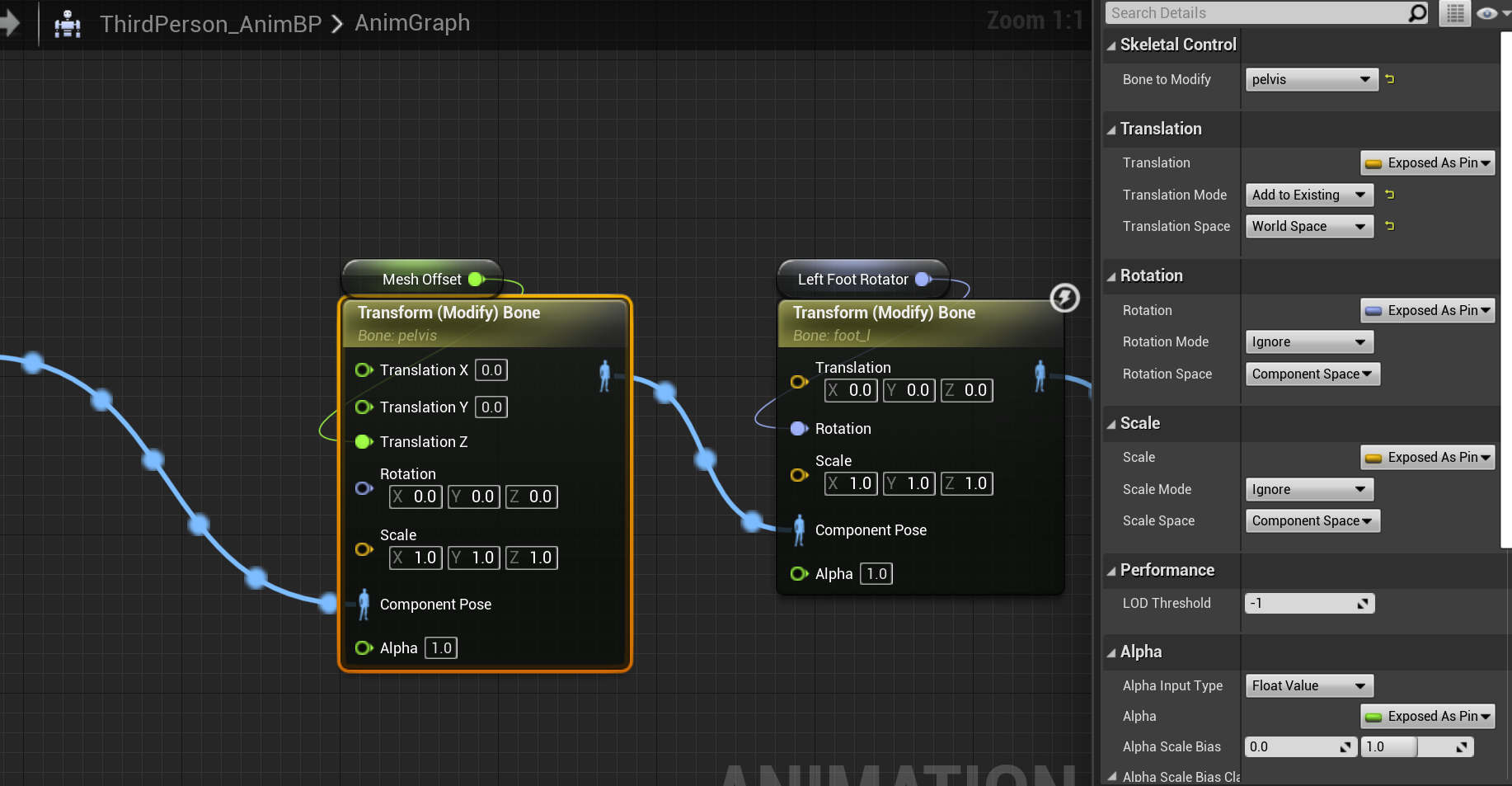Click pelvis node output pose pin
The image size is (1512, 786).
coord(605,376)
